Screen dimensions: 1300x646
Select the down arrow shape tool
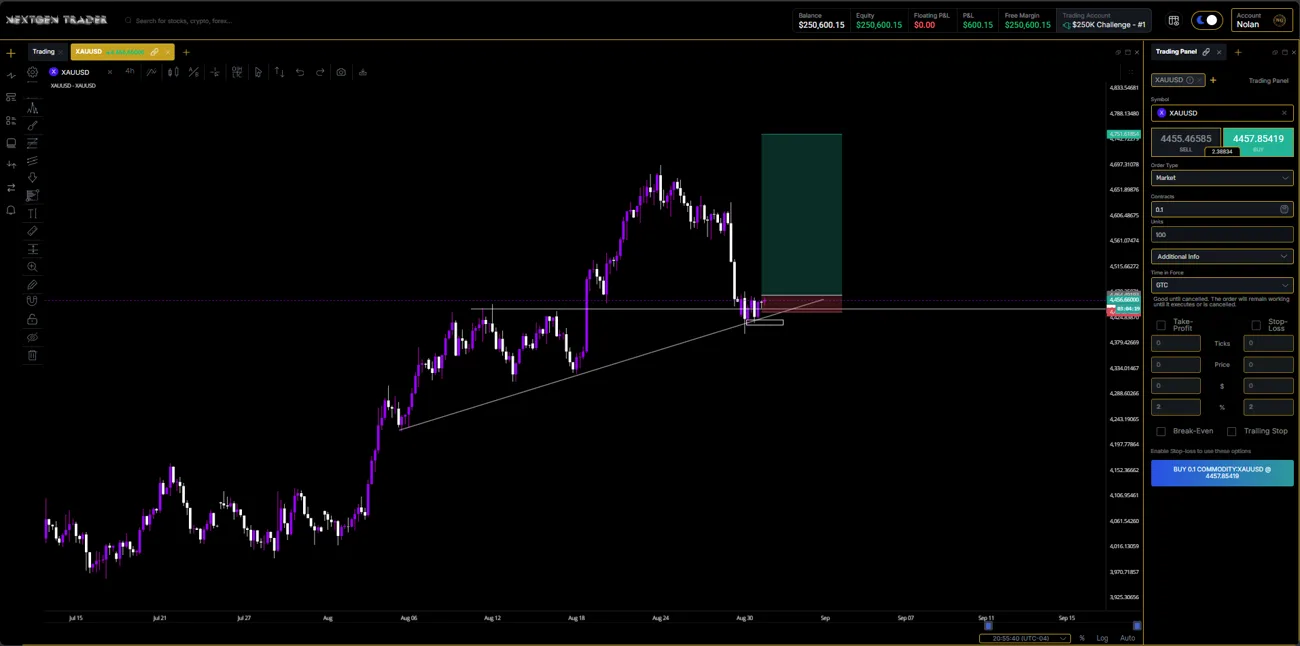click(32, 178)
